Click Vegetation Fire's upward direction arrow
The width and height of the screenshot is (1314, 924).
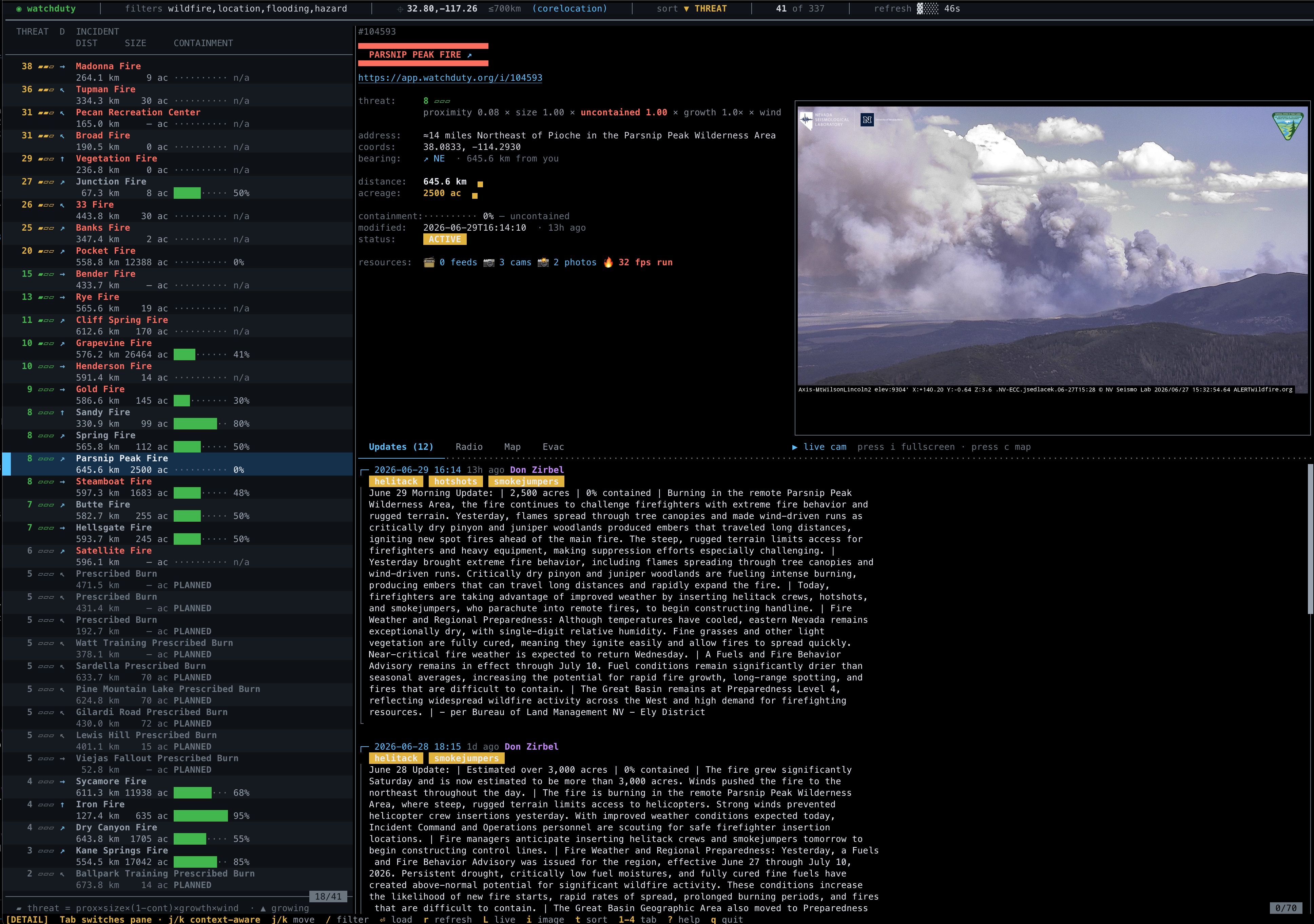(x=62, y=159)
